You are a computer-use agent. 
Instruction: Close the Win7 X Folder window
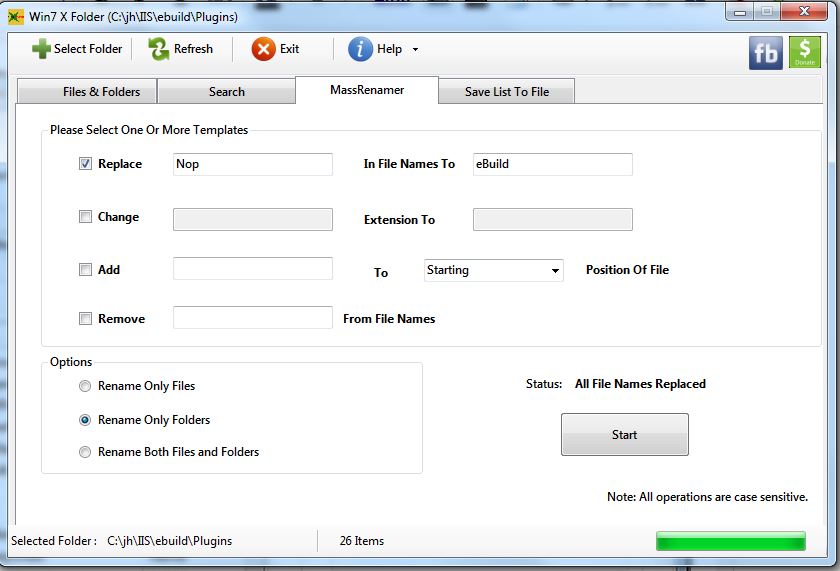click(804, 11)
